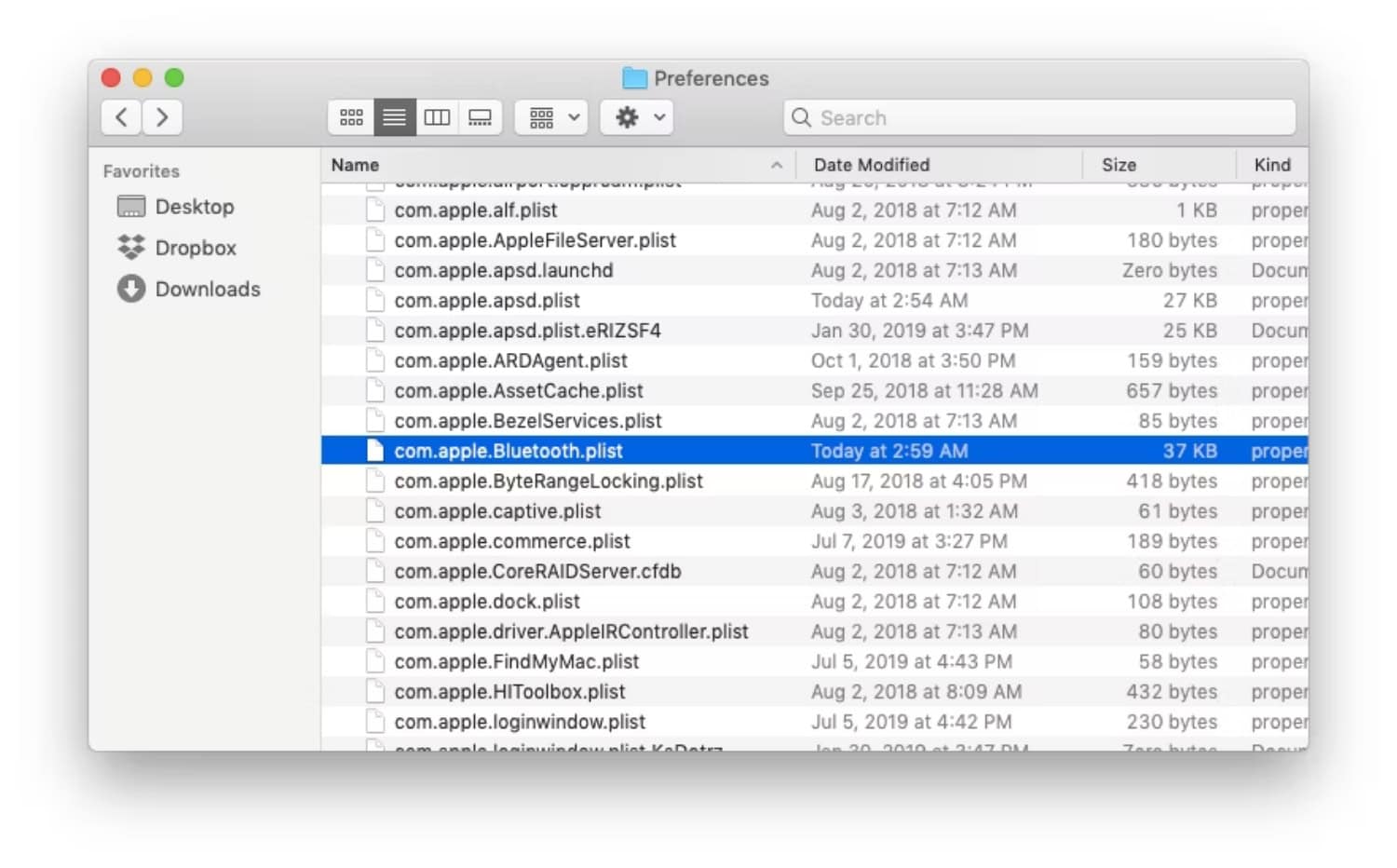Click file icon of com.apple.AssetCache.plist
Viewport: 1397px width, 868px height.
click(x=375, y=391)
